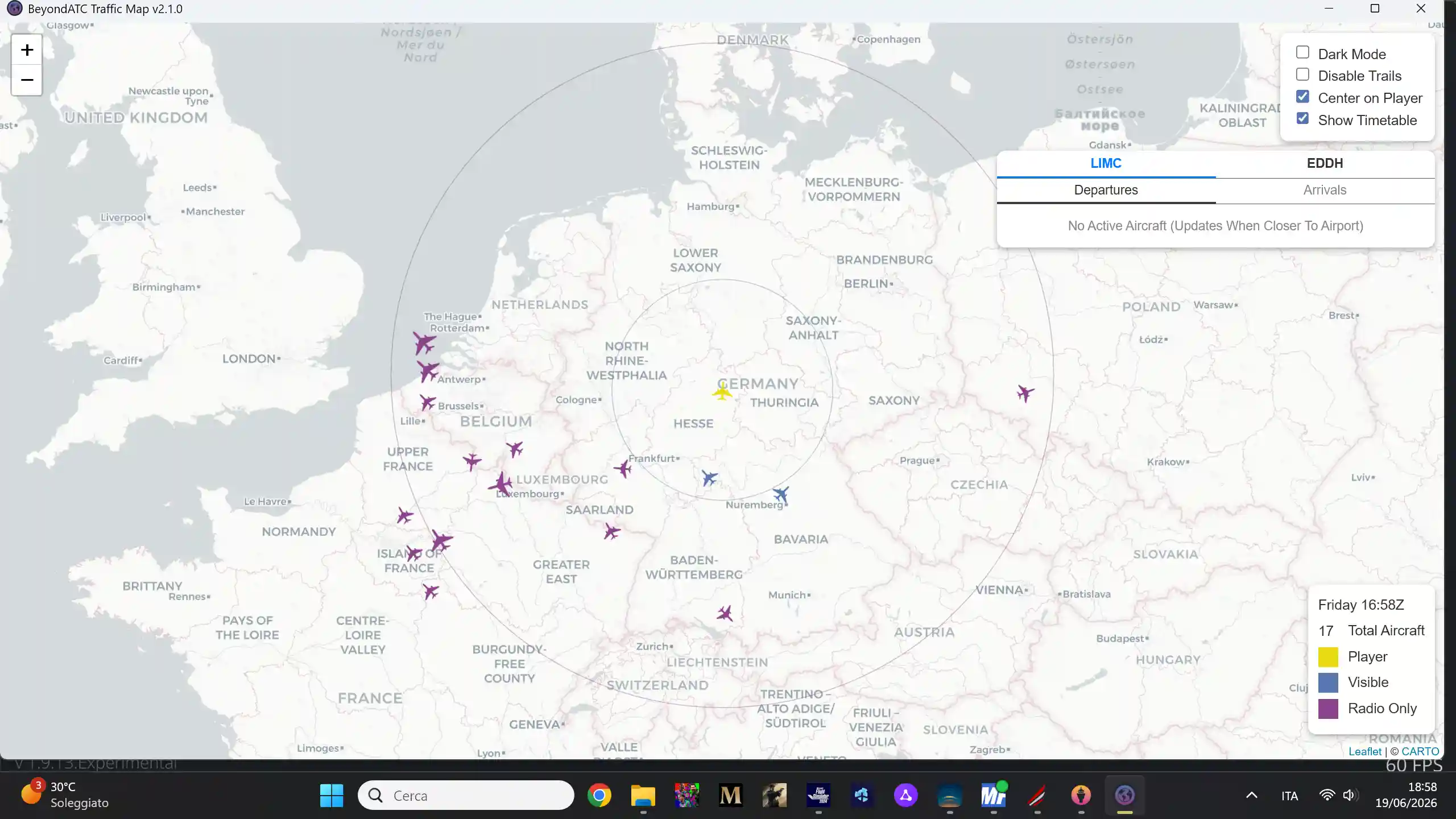Open the Arrivals timetable tab
1456x819 pixels.
tap(1325, 190)
